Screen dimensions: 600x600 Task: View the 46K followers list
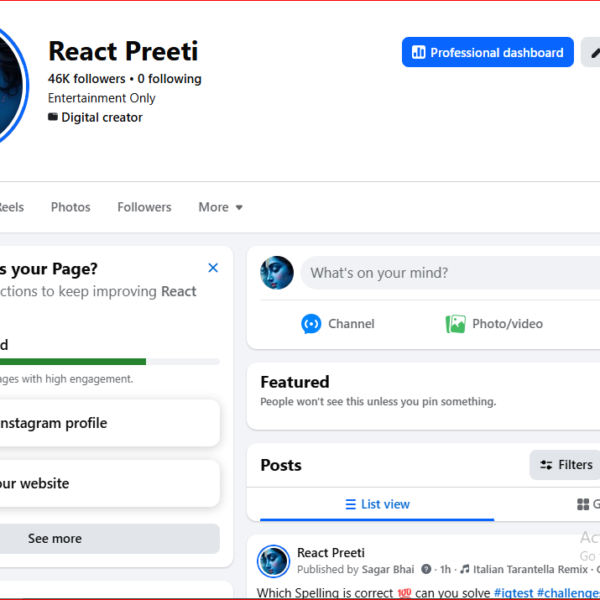(x=86, y=79)
